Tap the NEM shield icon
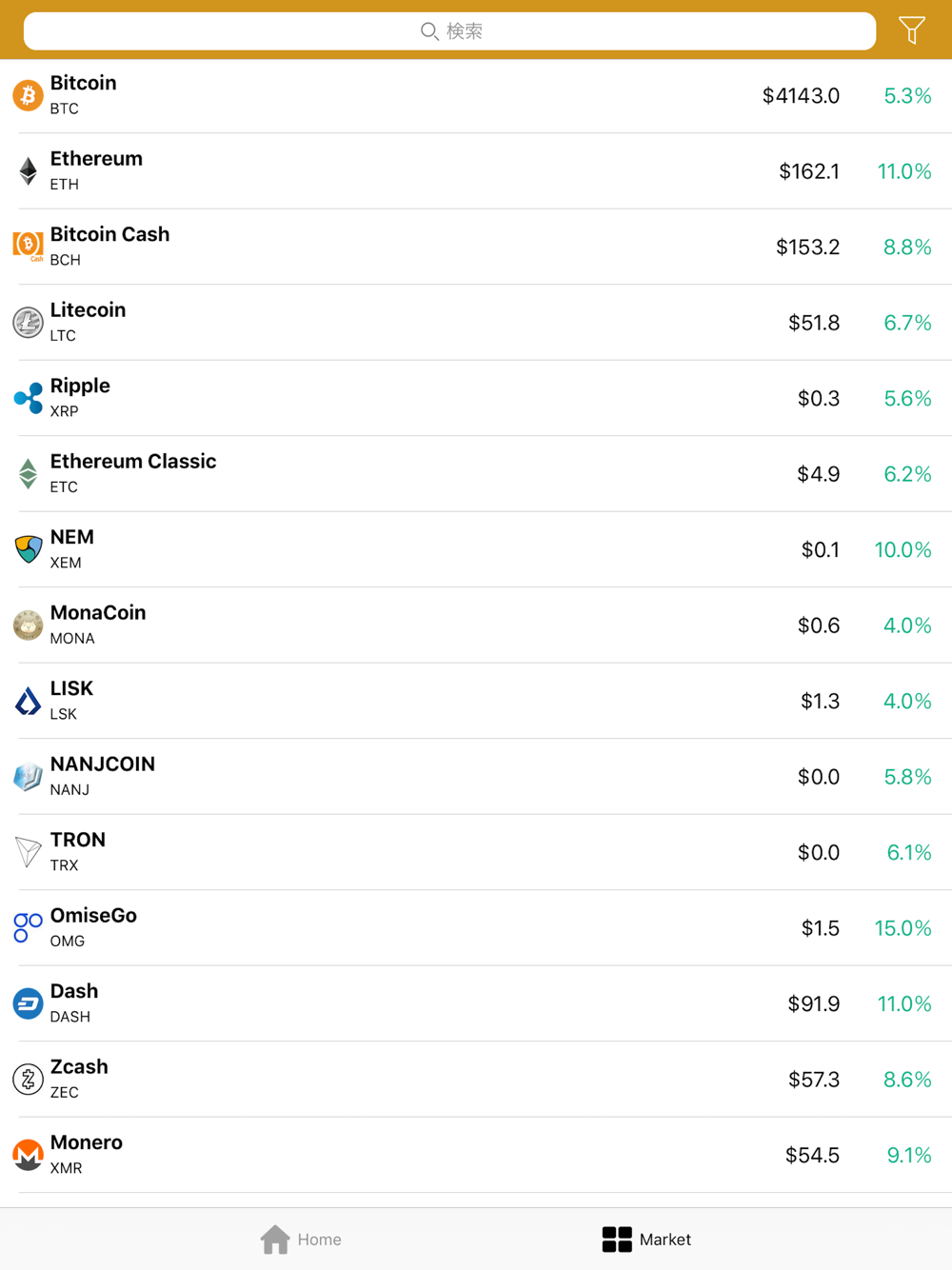The image size is (952, 1270). pyautogui.click(x=28, y=549)
